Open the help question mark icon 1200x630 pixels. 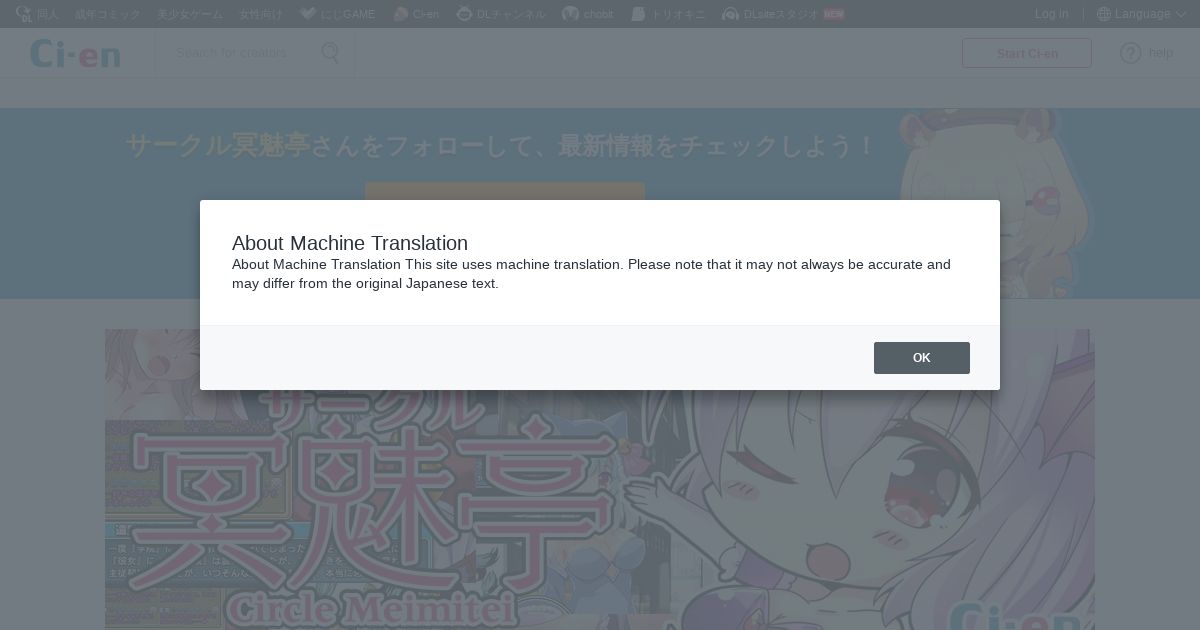[1130, 53]
